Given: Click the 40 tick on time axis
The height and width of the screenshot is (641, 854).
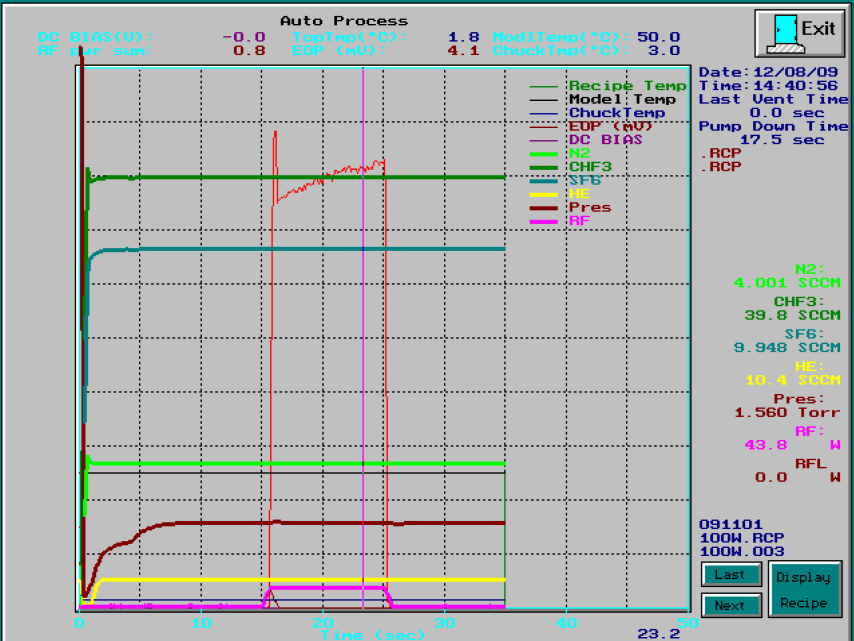Looking at the screenshot, I should (x=566, y=622).
